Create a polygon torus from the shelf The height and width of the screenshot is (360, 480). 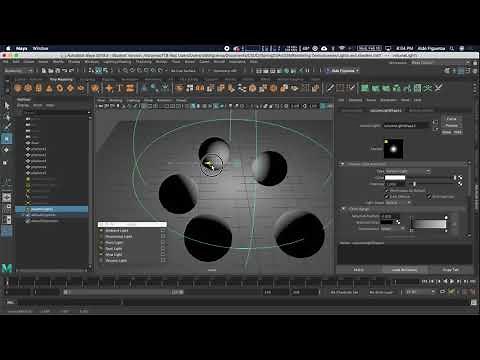coord(60,88)
